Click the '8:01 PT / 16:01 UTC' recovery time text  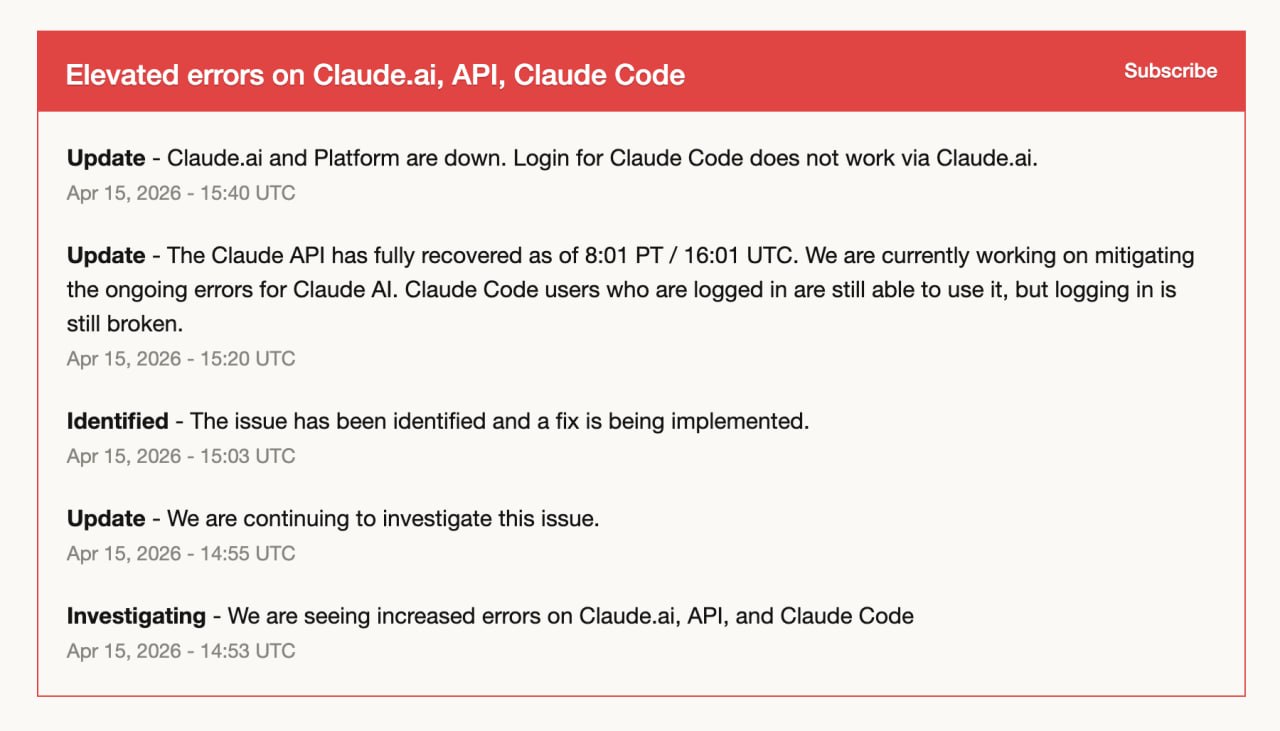coord(690,255)
